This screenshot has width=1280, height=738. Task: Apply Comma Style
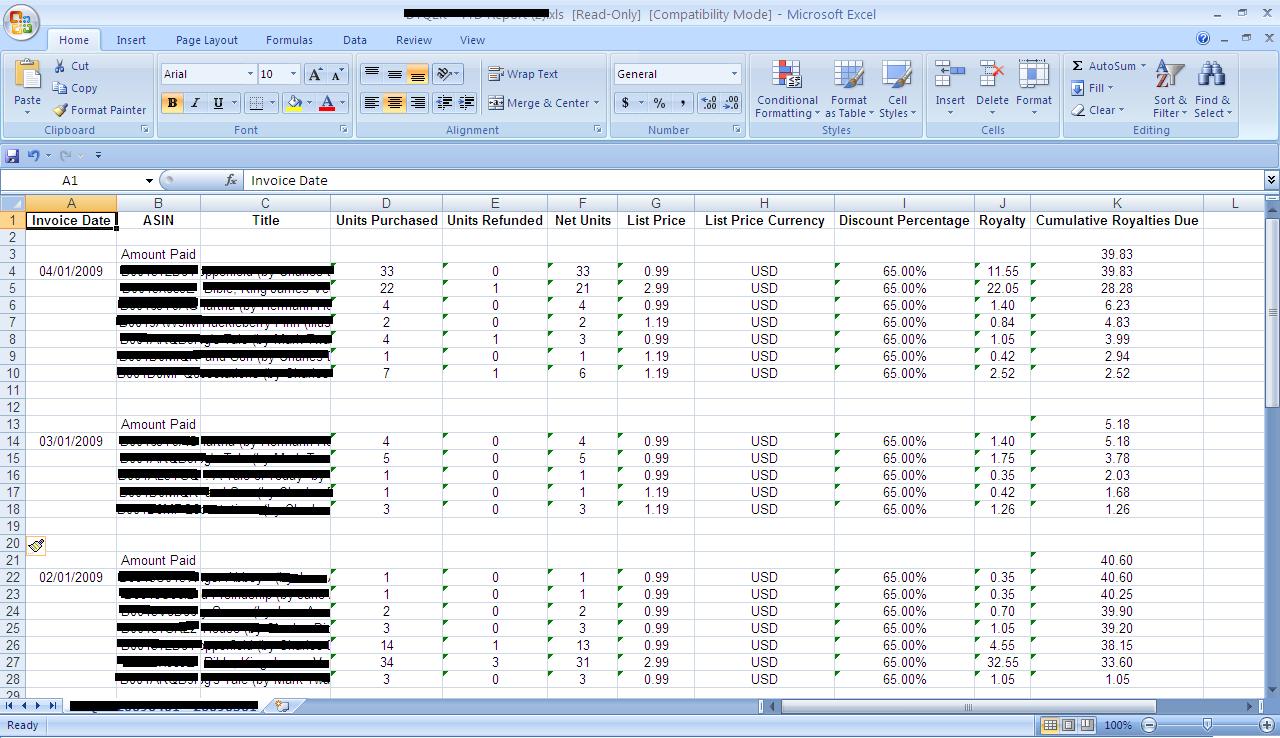(682, 103)
